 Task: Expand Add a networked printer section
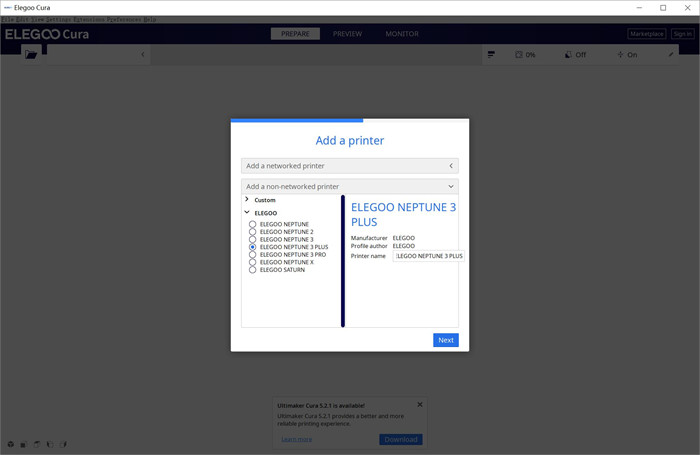[x=350, y=166]
